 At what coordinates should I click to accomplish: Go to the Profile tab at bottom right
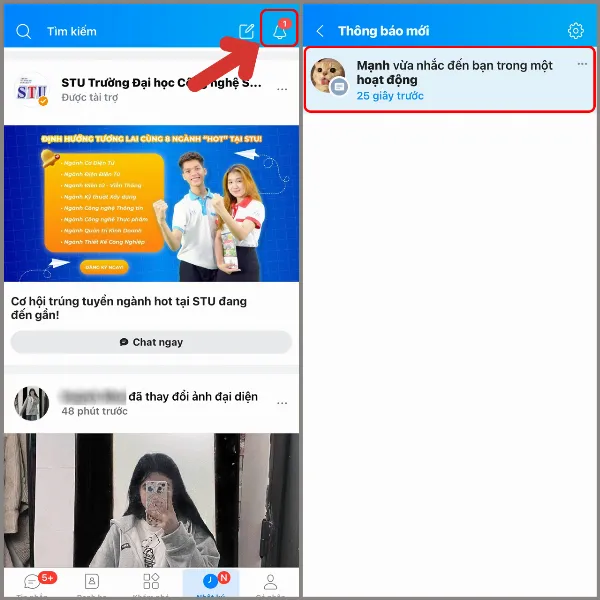(269, 582)
